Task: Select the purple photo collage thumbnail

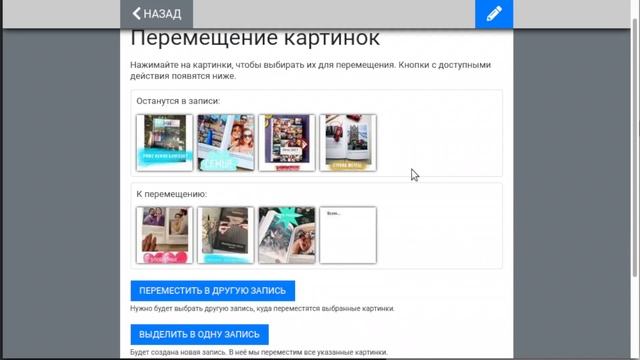Action: coord(287,142)
